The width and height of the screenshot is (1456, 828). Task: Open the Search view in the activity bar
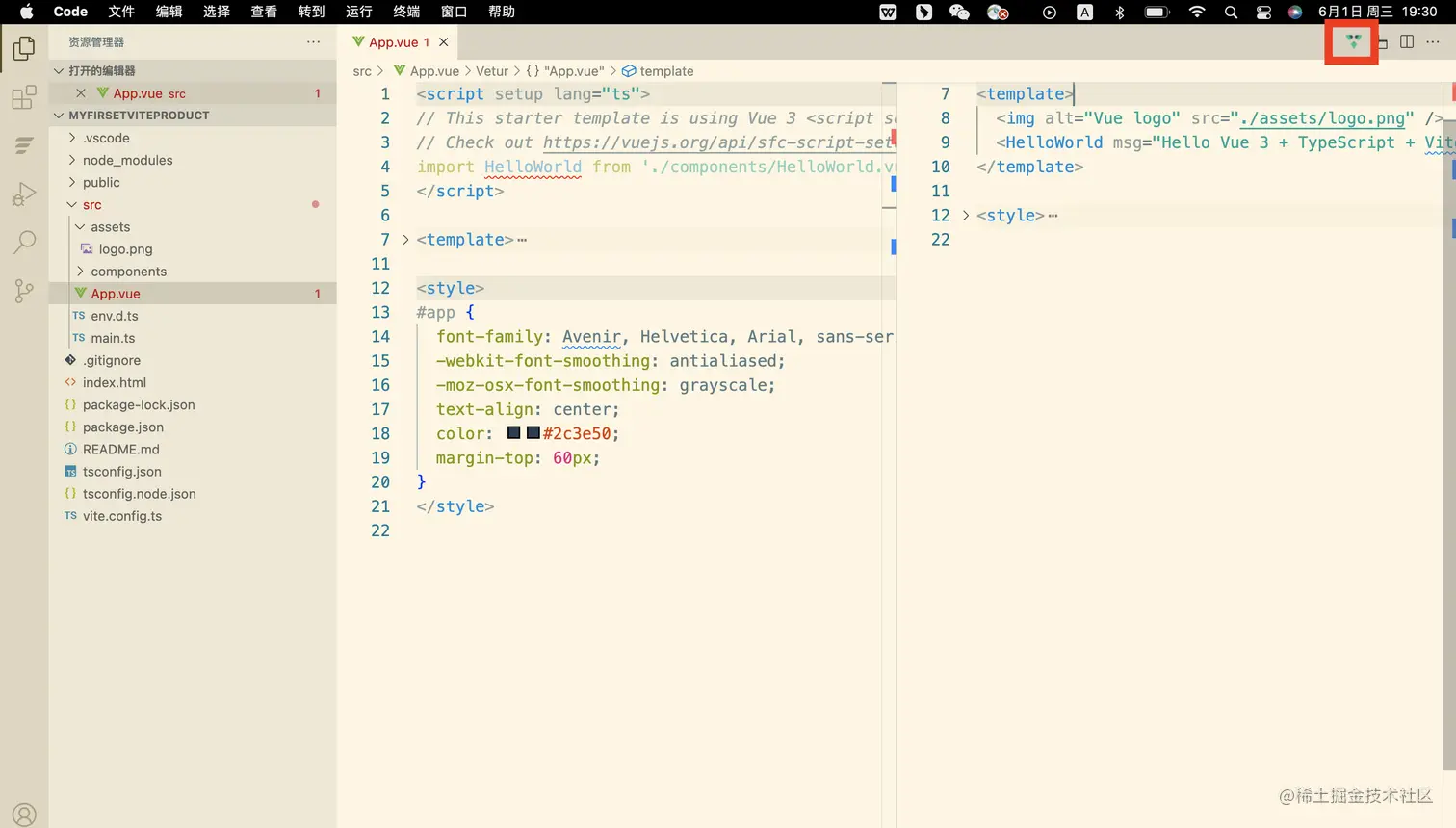tap(24, 242)
